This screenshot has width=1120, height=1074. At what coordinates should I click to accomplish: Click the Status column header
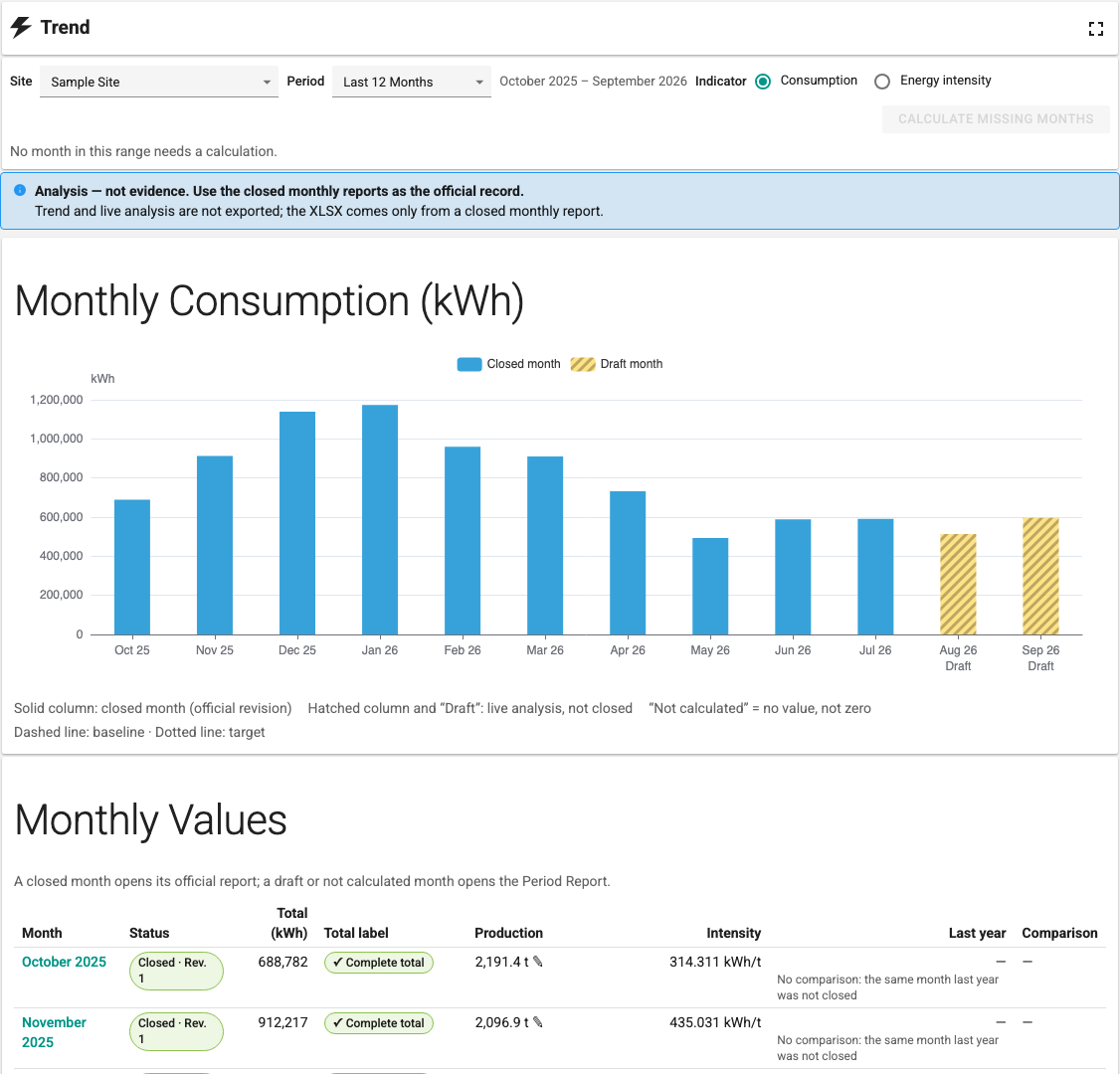point(149,933)
